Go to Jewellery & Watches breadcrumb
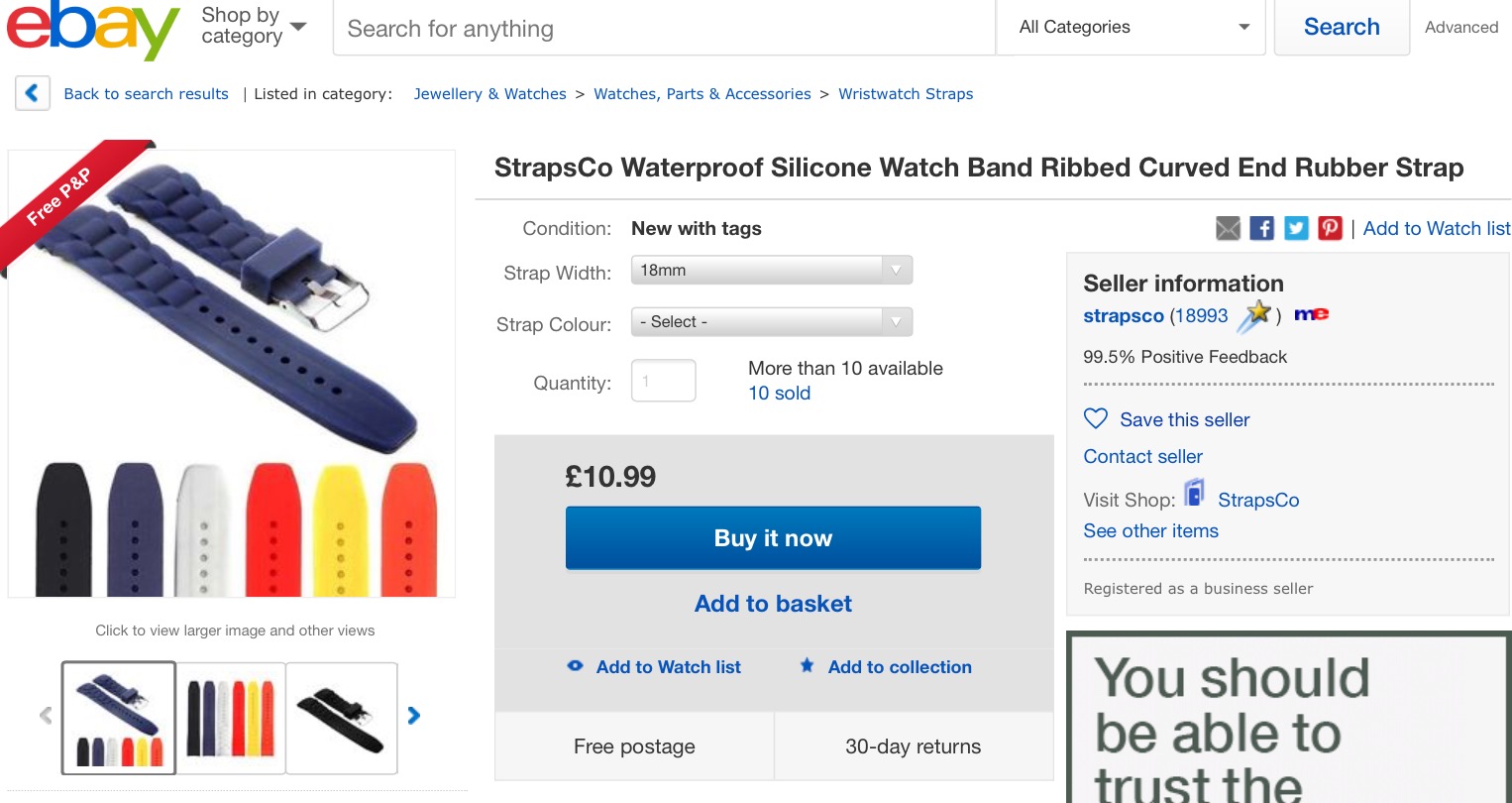 pyautogui.click(x=489, y=94)
